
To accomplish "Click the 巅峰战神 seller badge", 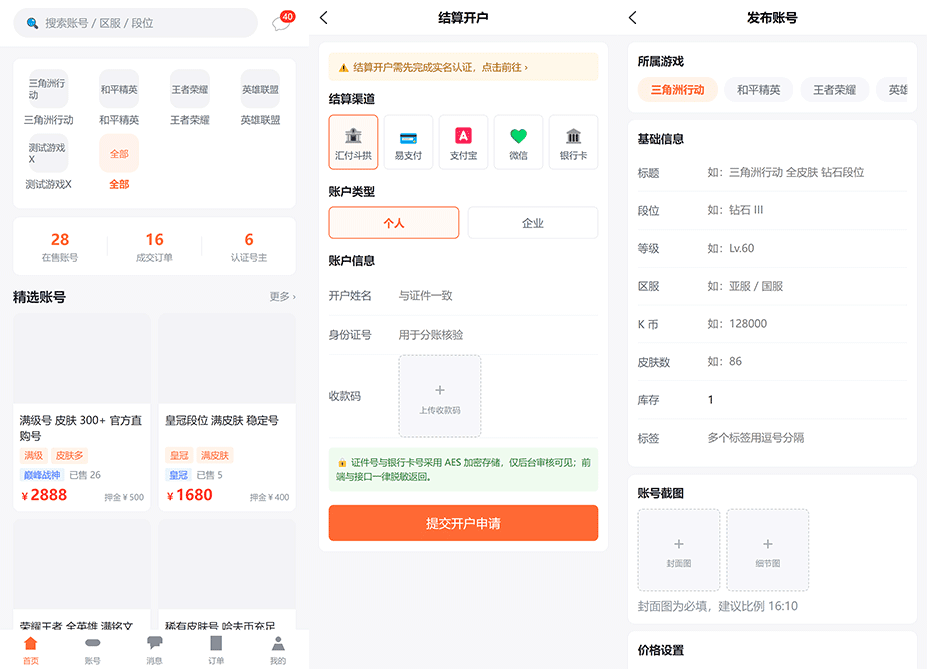I will click(42, 475).
